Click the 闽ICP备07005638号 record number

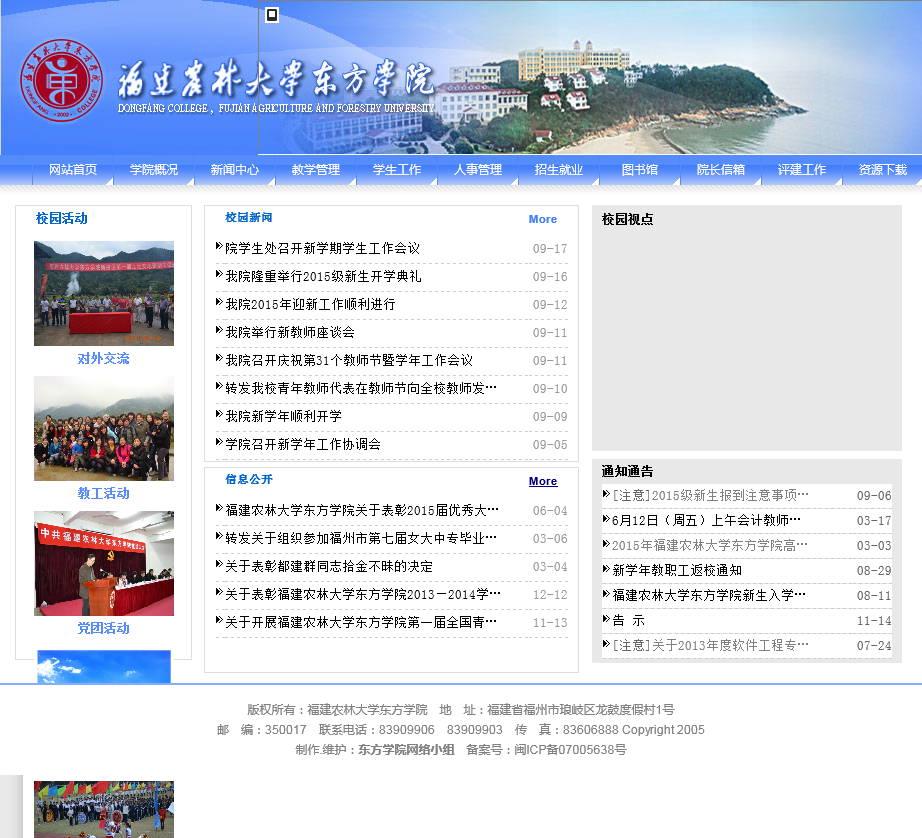570,750
